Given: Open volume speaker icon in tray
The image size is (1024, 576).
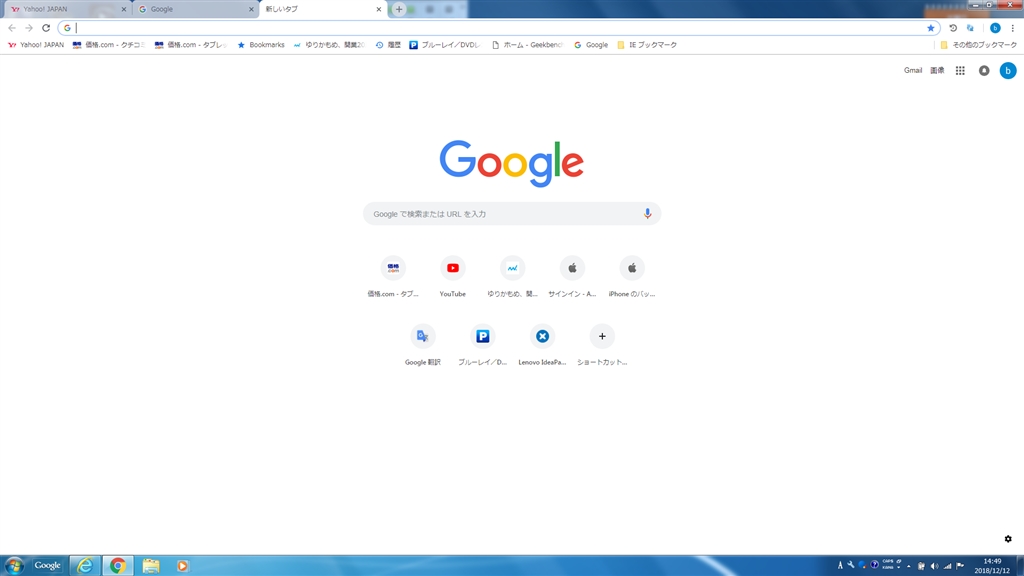Looking at the screenshot, I should click(x=934, y=566).
